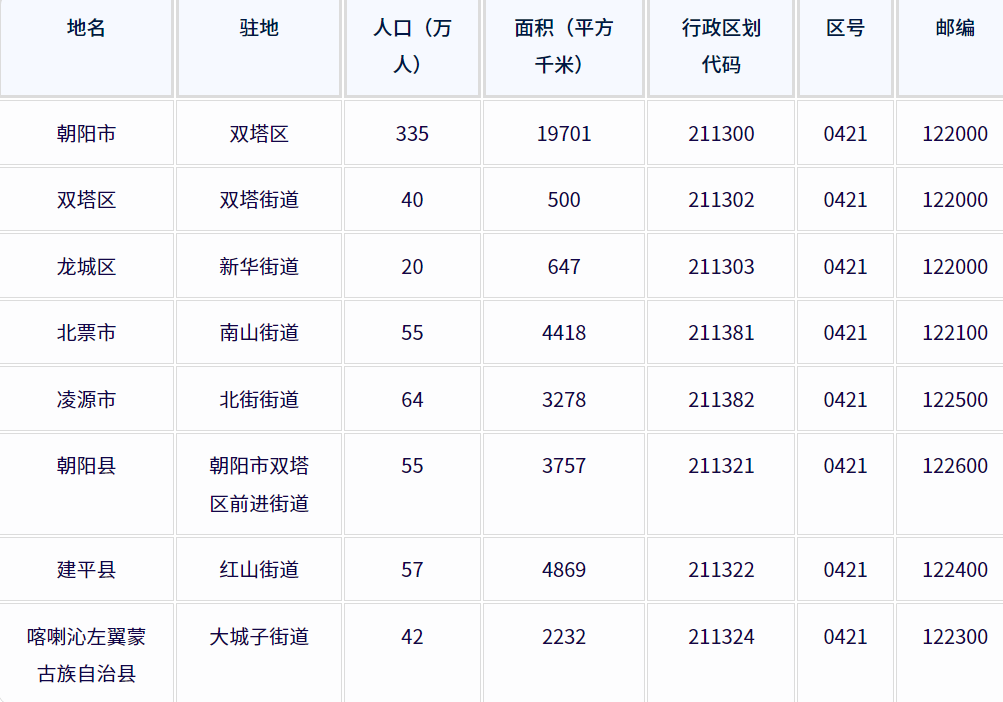Viewport: 1003px width, 702px height.
Task: Click the 行政区划代码 column header
Action: click(x=721, y=47)
